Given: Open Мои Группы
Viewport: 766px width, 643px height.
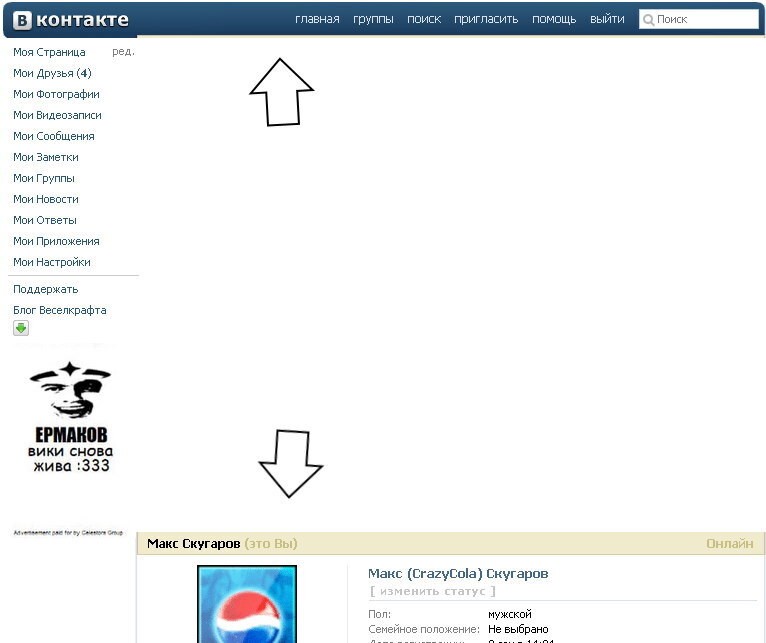Looking at the screenshot, I should pyautogui.click(x=44, y=178).
